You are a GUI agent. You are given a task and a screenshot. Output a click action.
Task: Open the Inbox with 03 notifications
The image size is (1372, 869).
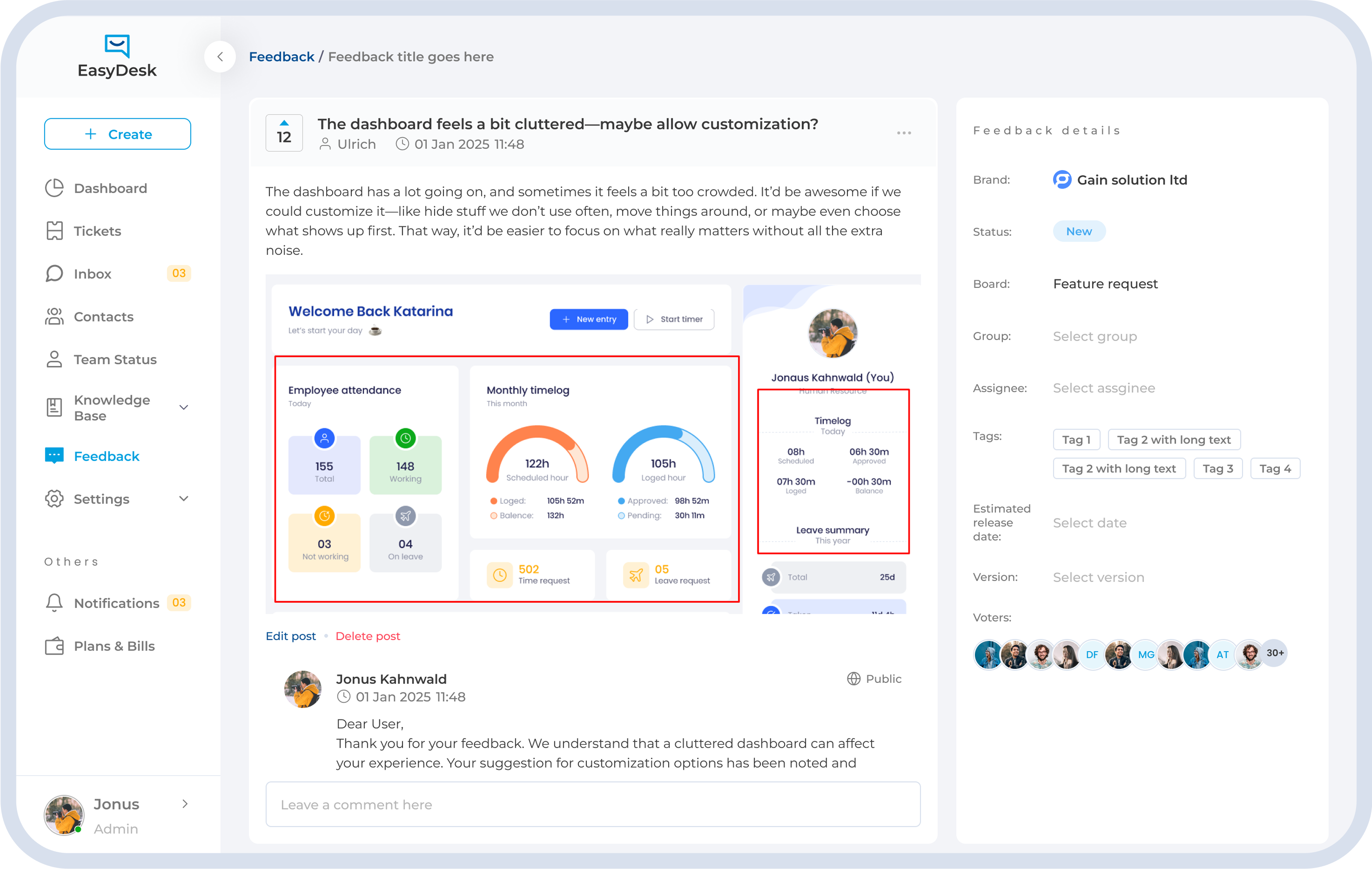pos(93,274)
